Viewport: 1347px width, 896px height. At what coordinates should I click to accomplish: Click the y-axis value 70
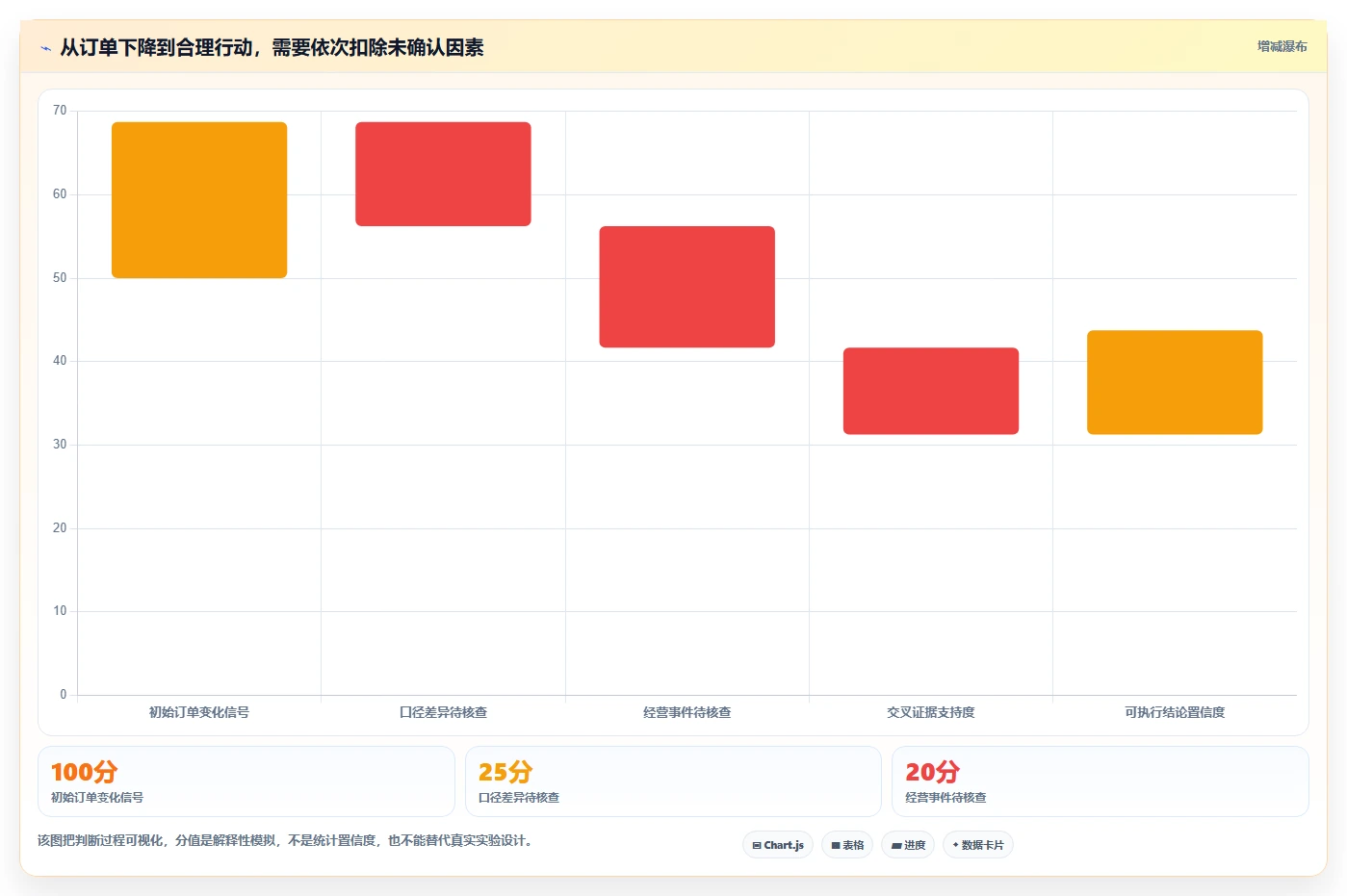pyautogui.click(x=60, y=111)
